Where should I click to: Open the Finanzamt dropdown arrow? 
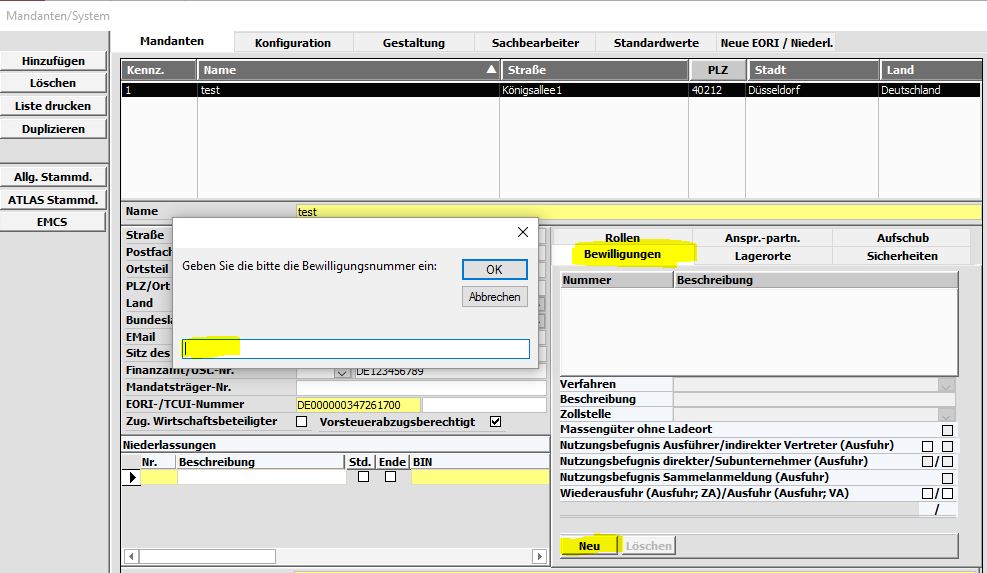[342, 373]
